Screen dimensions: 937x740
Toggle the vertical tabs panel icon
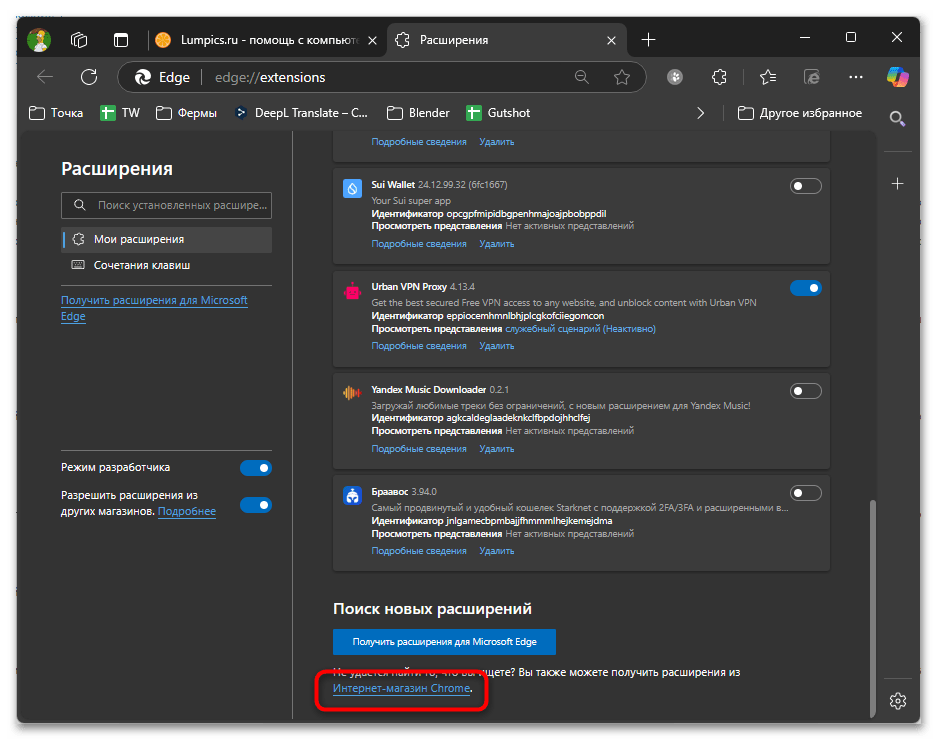[x=121, y=40]
